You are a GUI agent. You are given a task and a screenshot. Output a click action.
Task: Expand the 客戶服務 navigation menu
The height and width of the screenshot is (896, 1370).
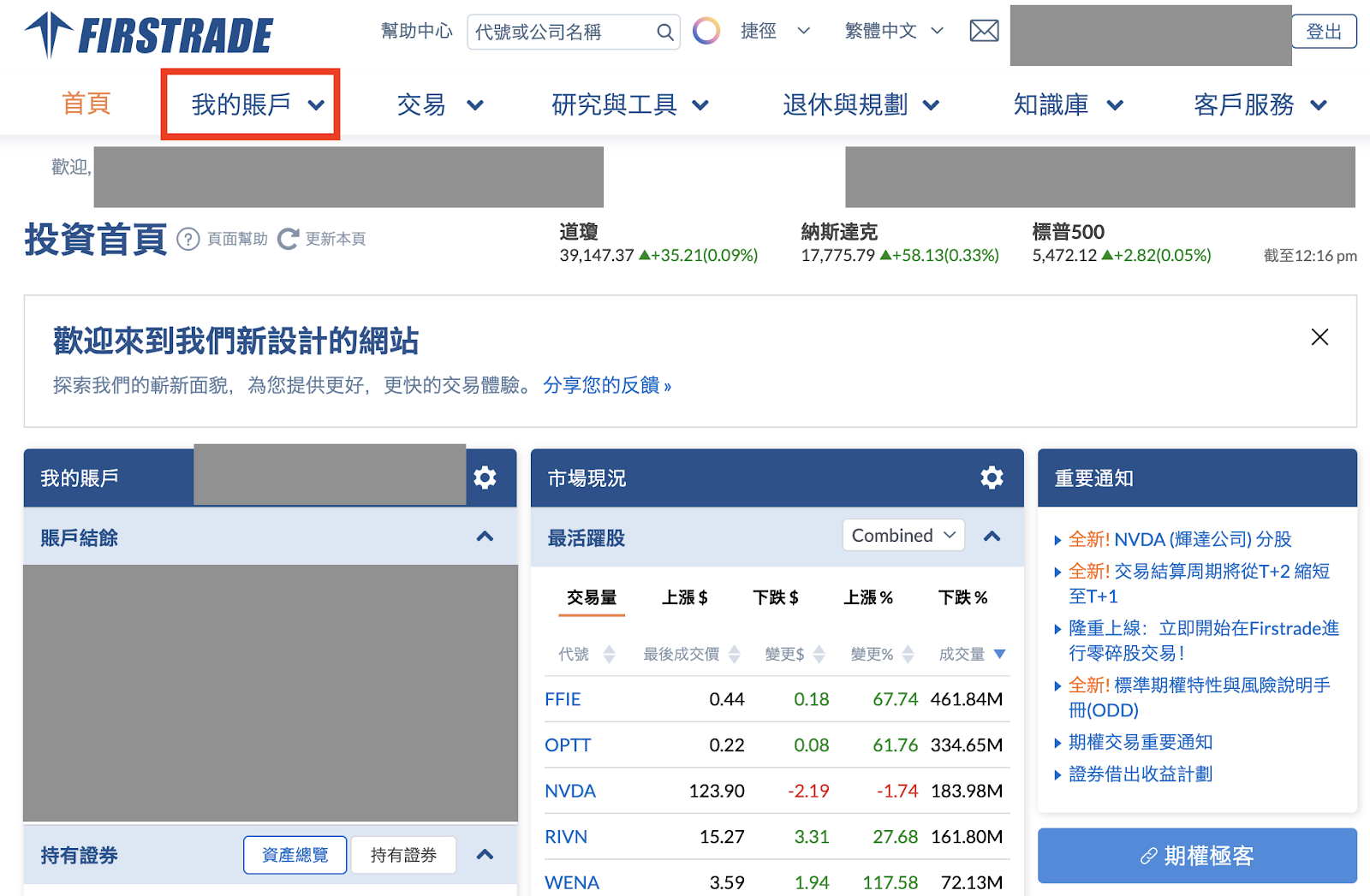click(x=1260, y=104)
